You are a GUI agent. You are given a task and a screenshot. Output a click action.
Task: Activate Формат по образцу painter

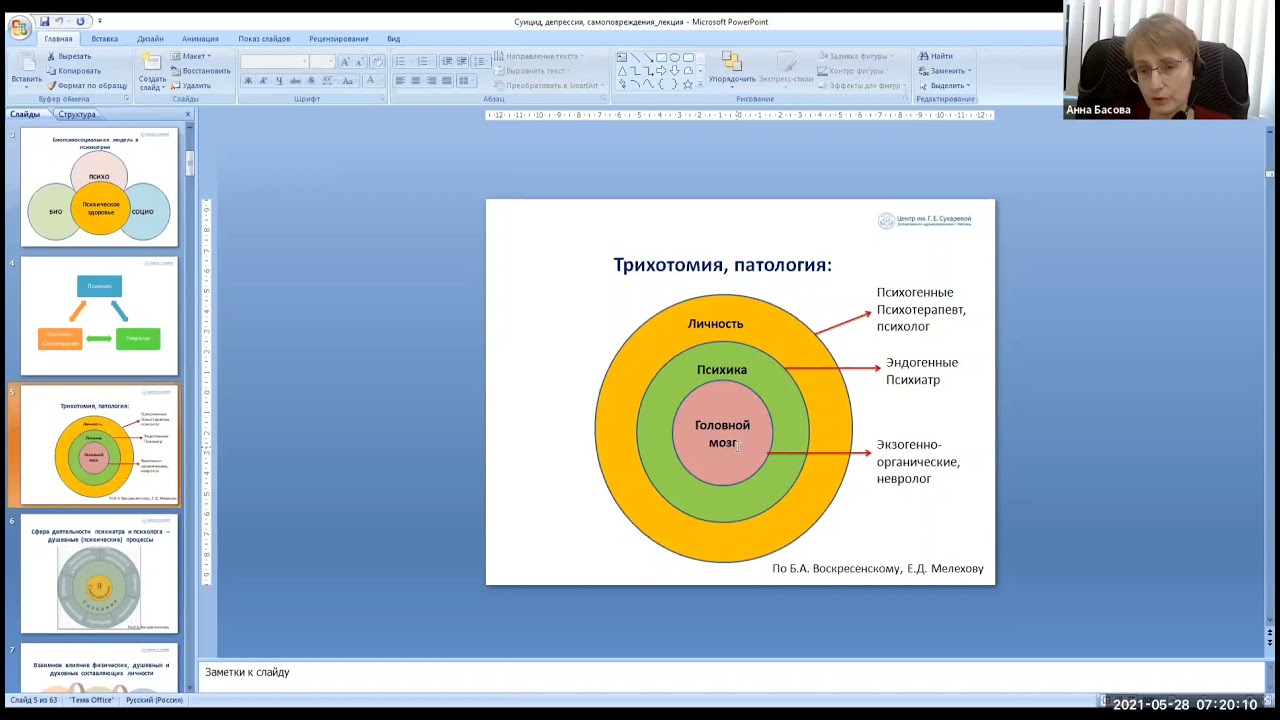(87, 85)
